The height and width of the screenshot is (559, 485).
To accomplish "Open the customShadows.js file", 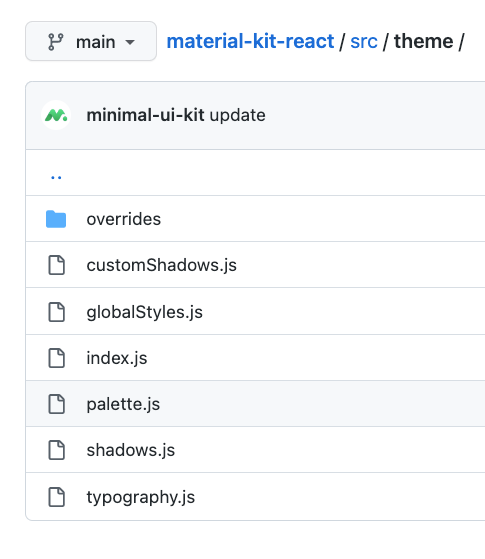I will [162, 265].
